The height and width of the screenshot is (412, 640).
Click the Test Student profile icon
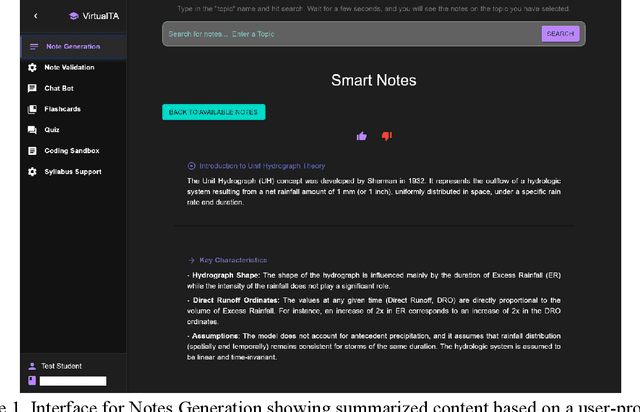point(32,367)
